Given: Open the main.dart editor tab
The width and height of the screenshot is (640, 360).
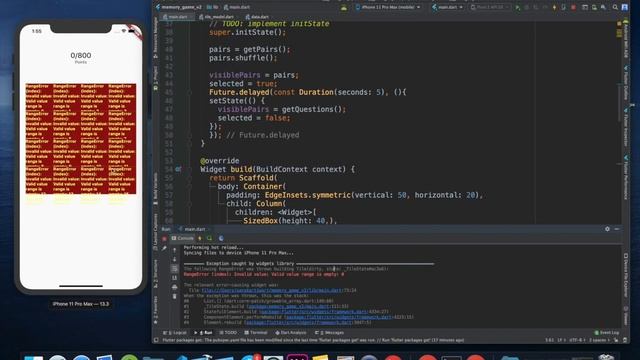Looking at the screenshot, I should pos(176,17).
